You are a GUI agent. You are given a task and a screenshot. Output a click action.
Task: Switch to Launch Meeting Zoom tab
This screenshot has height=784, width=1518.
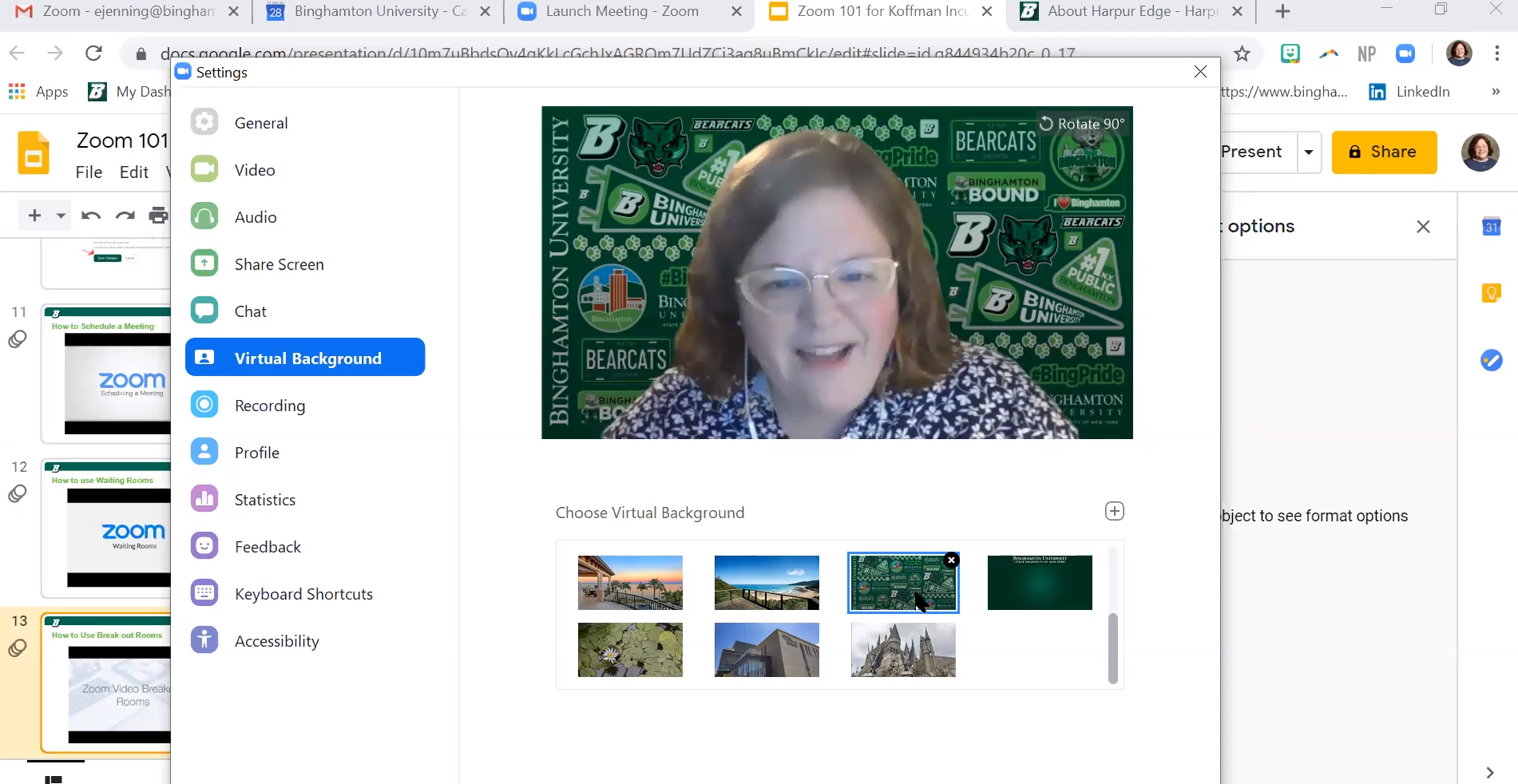[621, 11]
